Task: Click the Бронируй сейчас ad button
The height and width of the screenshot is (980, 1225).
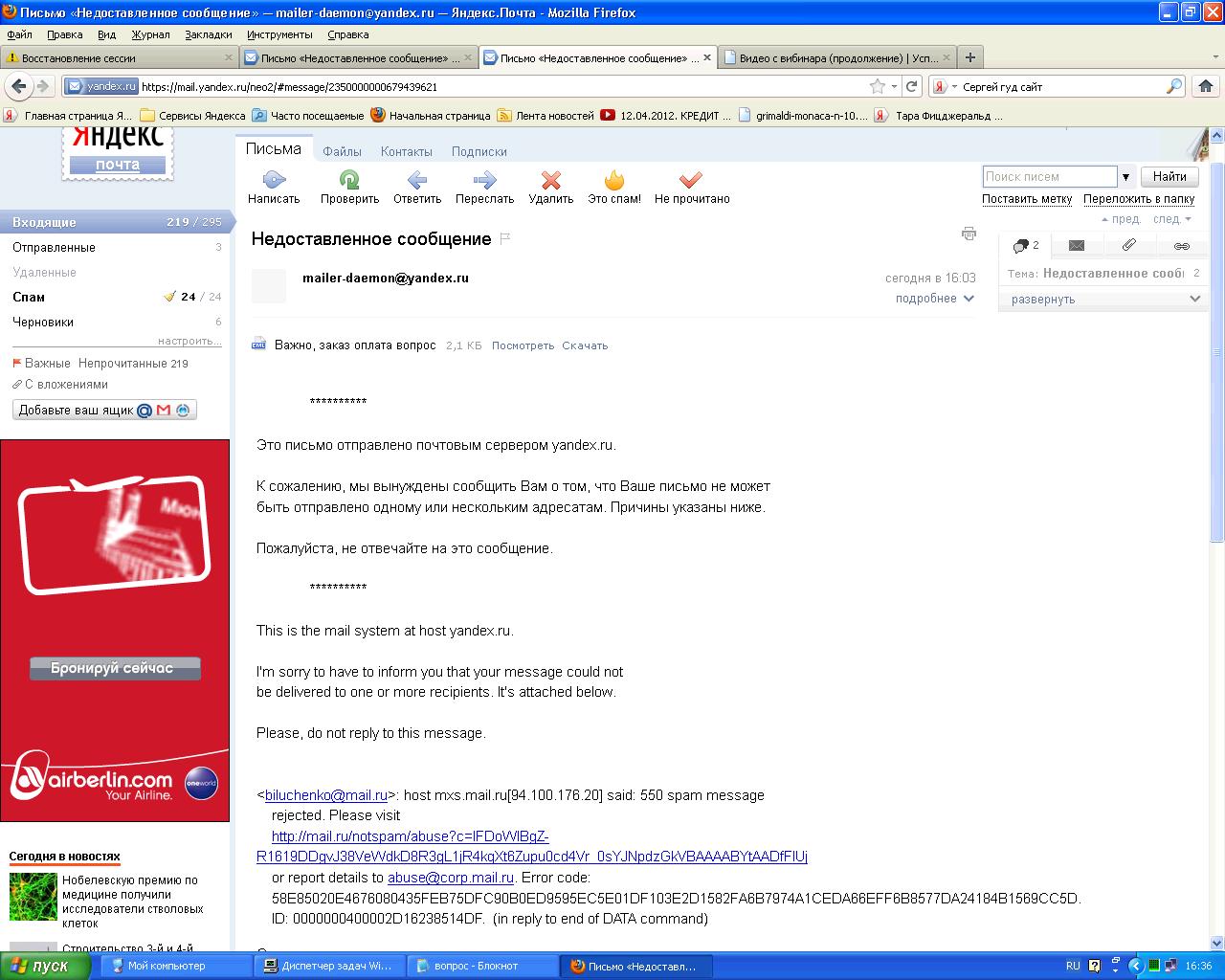Action: point(113,668)
